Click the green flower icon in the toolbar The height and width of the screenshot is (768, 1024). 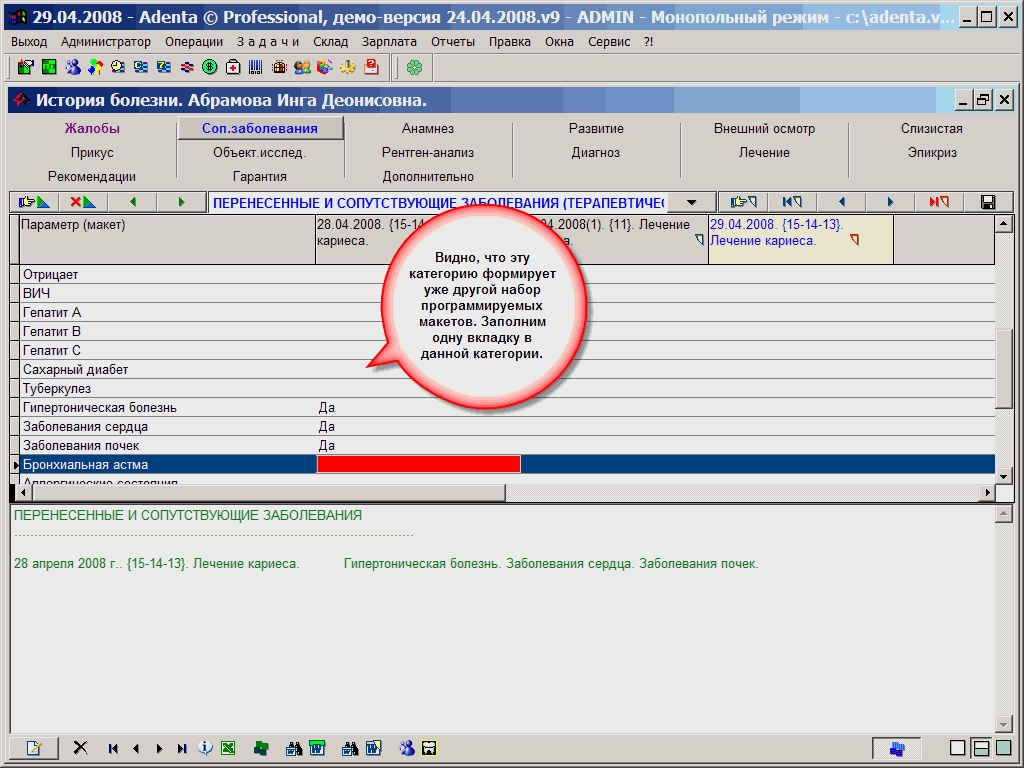(414, 67)
